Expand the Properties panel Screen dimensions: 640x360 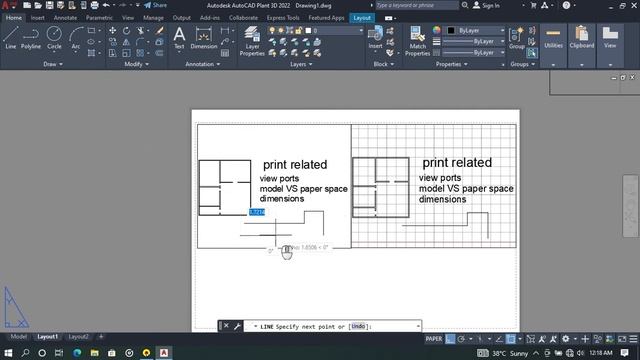451,64
